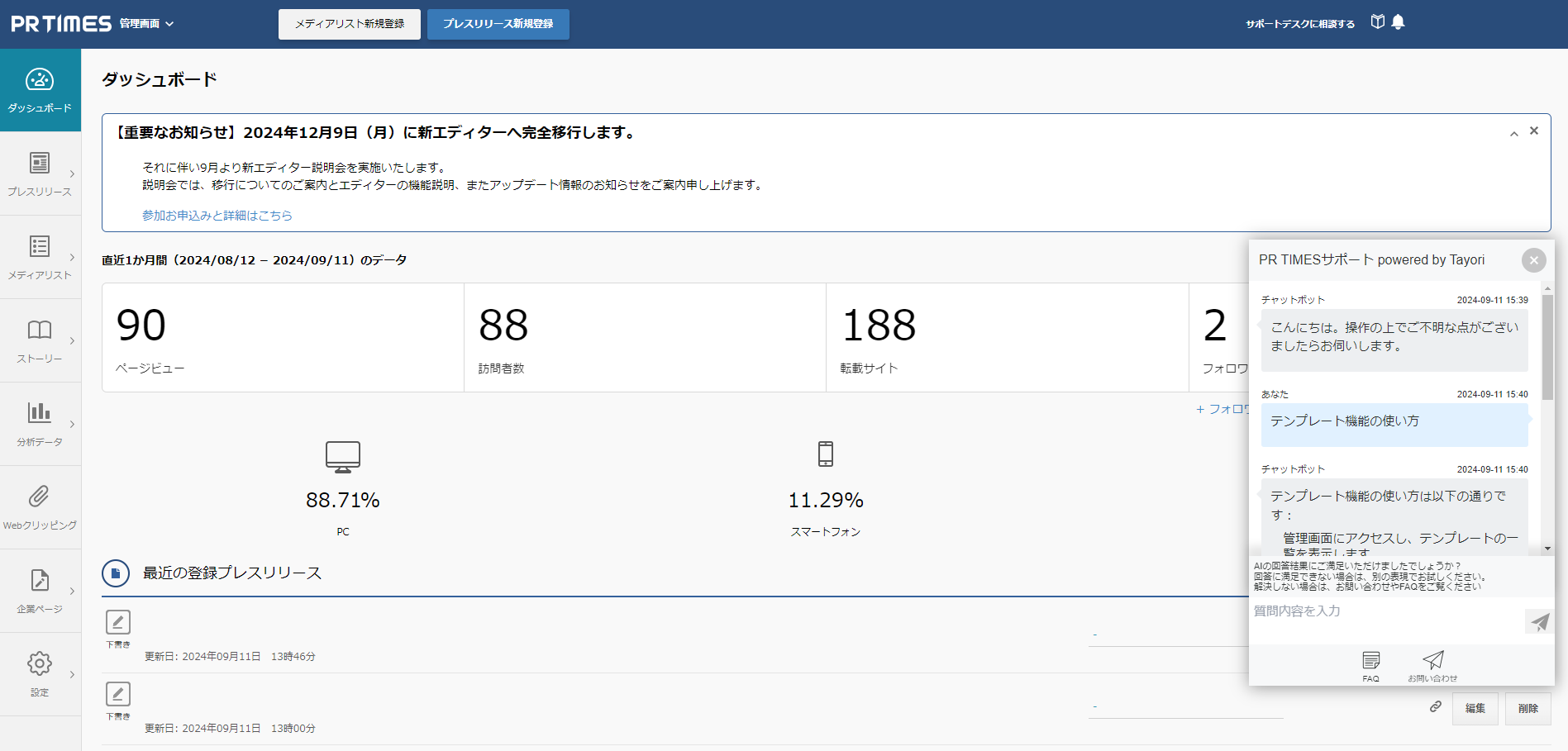Click the 質問内容を入力 chat input field
1568x751 pixels.
pyautogui.click(x=1385, y=612)
